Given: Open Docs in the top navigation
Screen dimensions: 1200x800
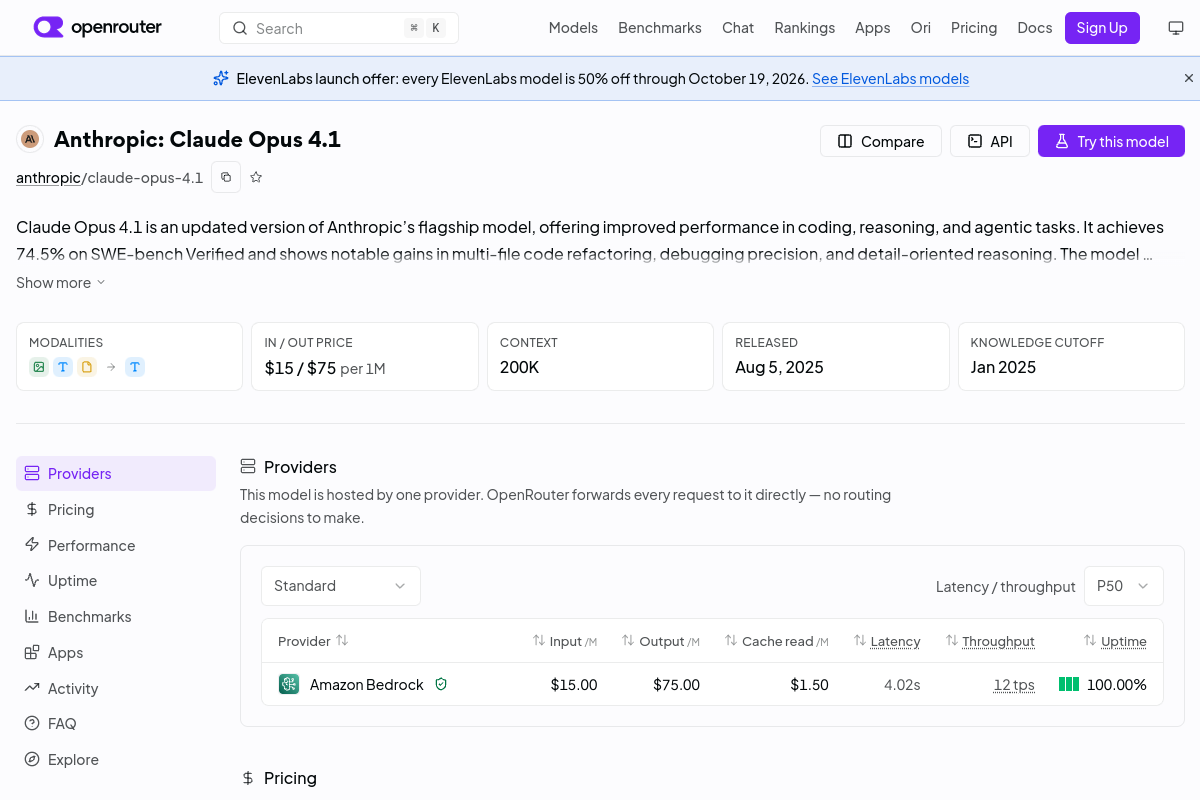Looking at the screenshot, I should click(x=1035, y=28).
